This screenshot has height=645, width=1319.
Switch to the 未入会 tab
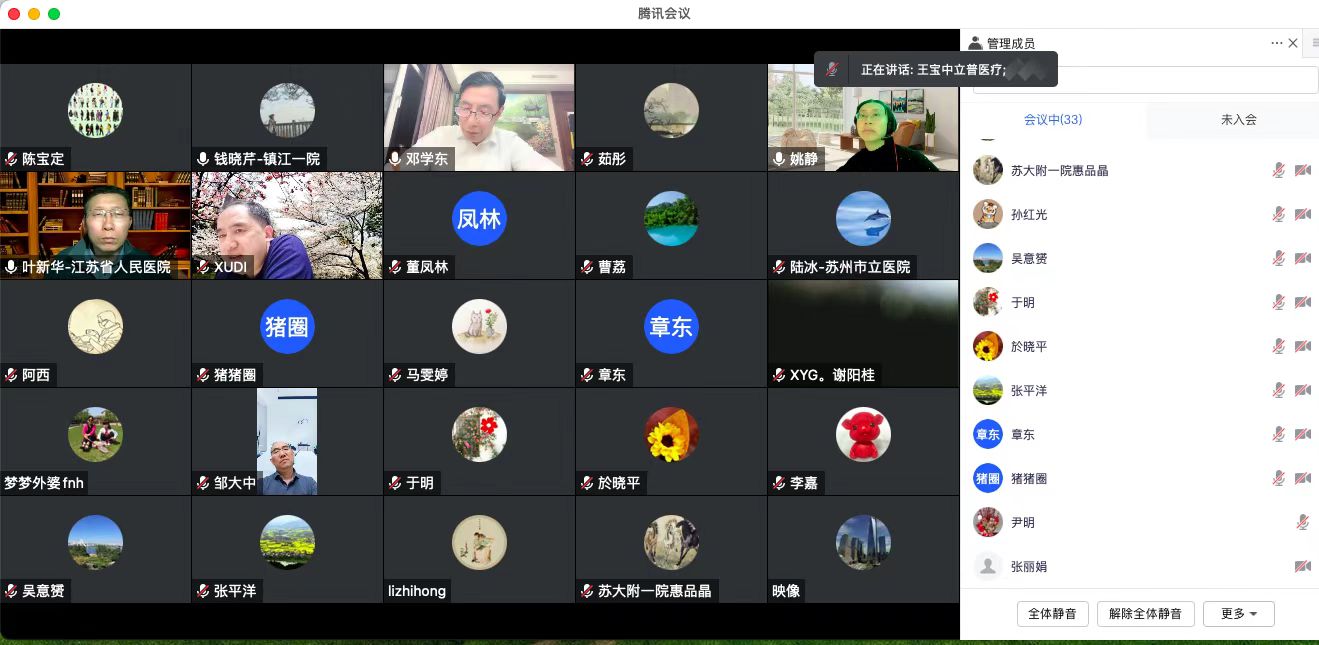[1238, 119]
